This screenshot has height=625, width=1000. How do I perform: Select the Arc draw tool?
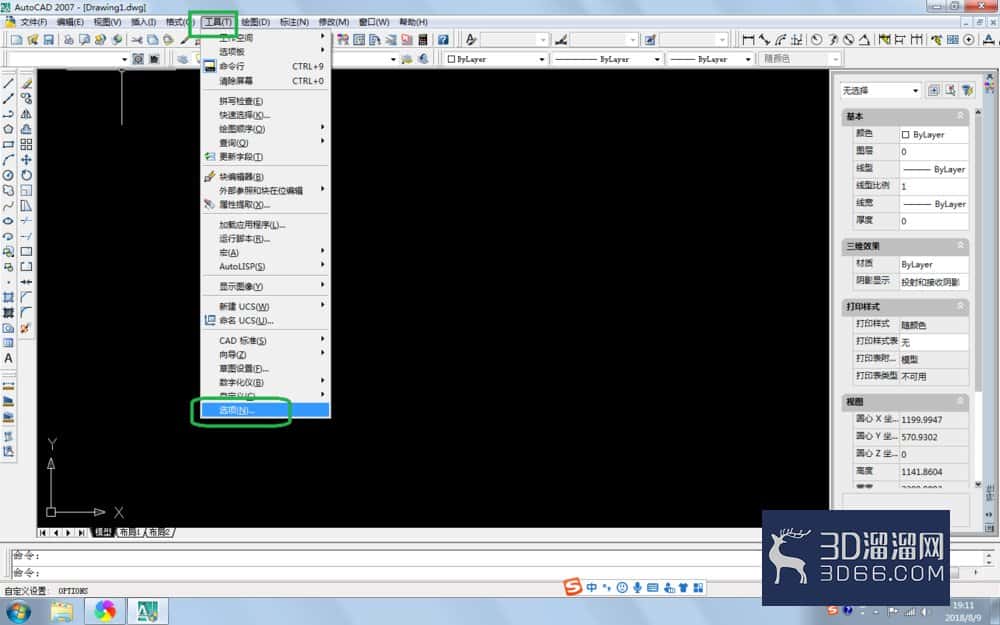point(8,160)
